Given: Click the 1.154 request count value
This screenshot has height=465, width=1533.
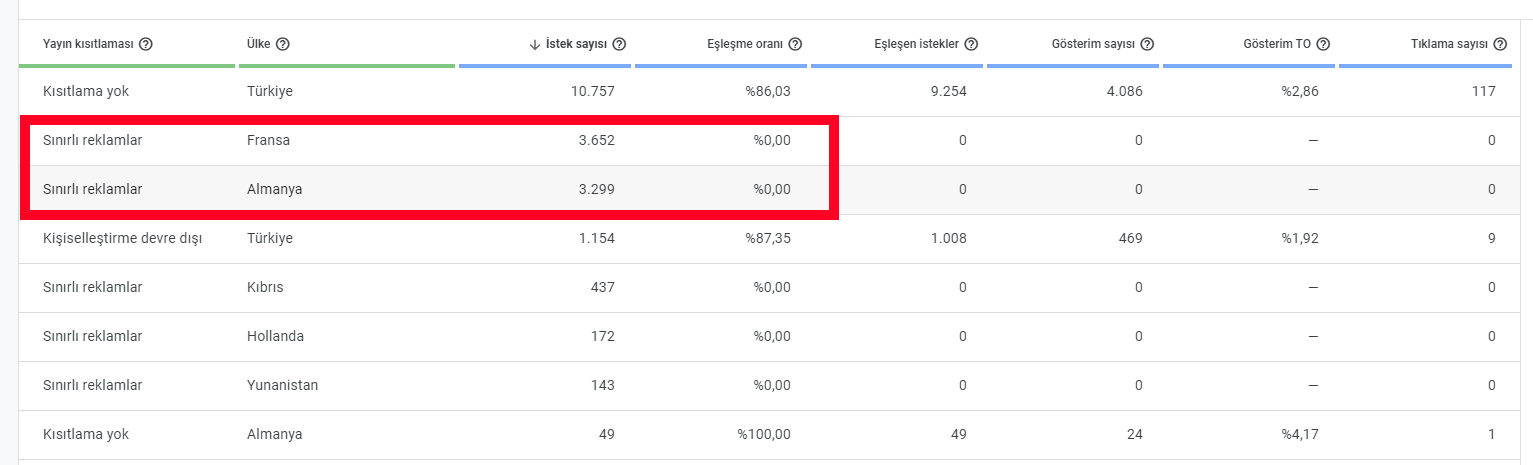Looking at the screenshot, I should [x=597, y=238].
